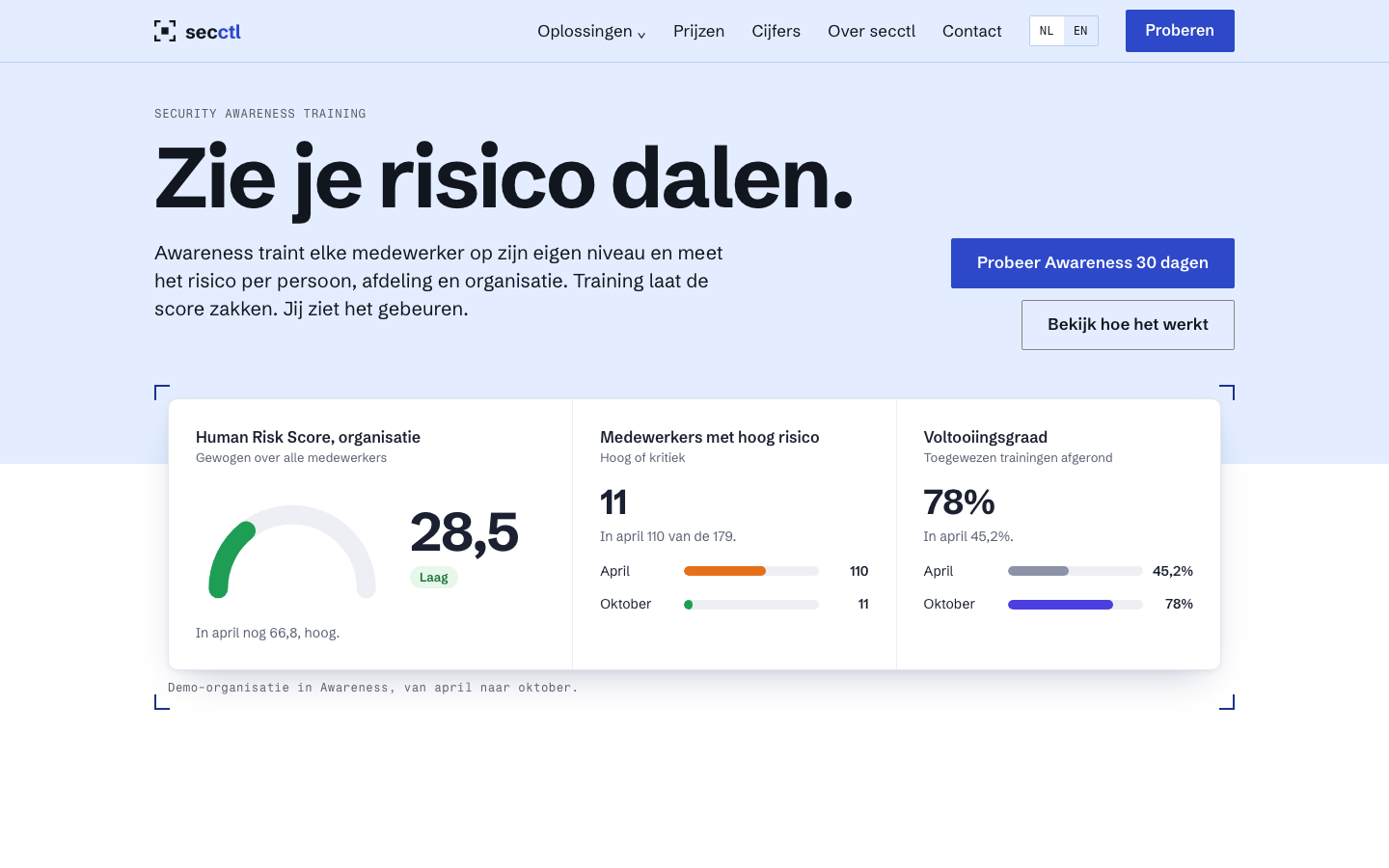
Task: Click the Oktober high-risk progress bar
Action: click(751, 605)
